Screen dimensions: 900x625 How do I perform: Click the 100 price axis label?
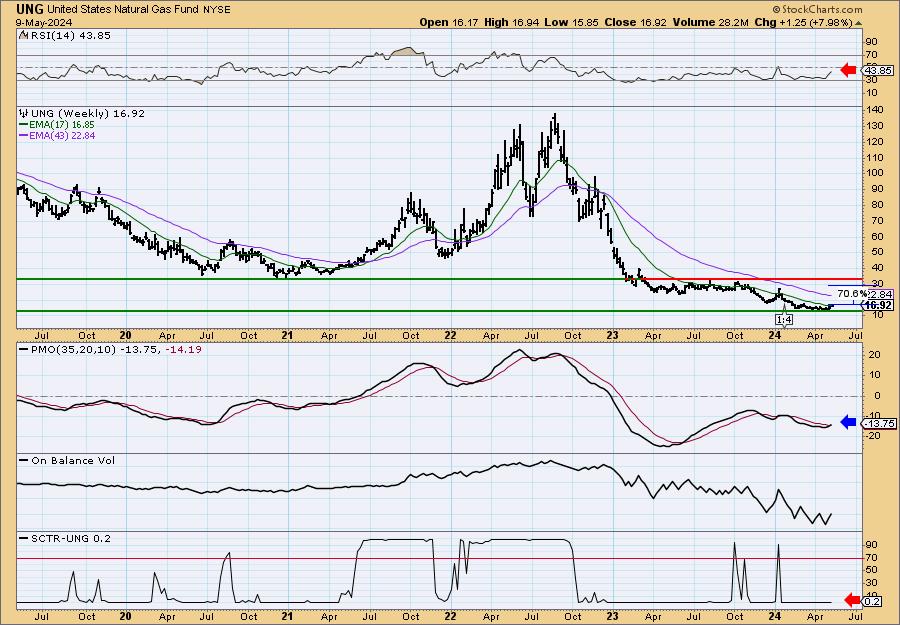pos(874,173)
